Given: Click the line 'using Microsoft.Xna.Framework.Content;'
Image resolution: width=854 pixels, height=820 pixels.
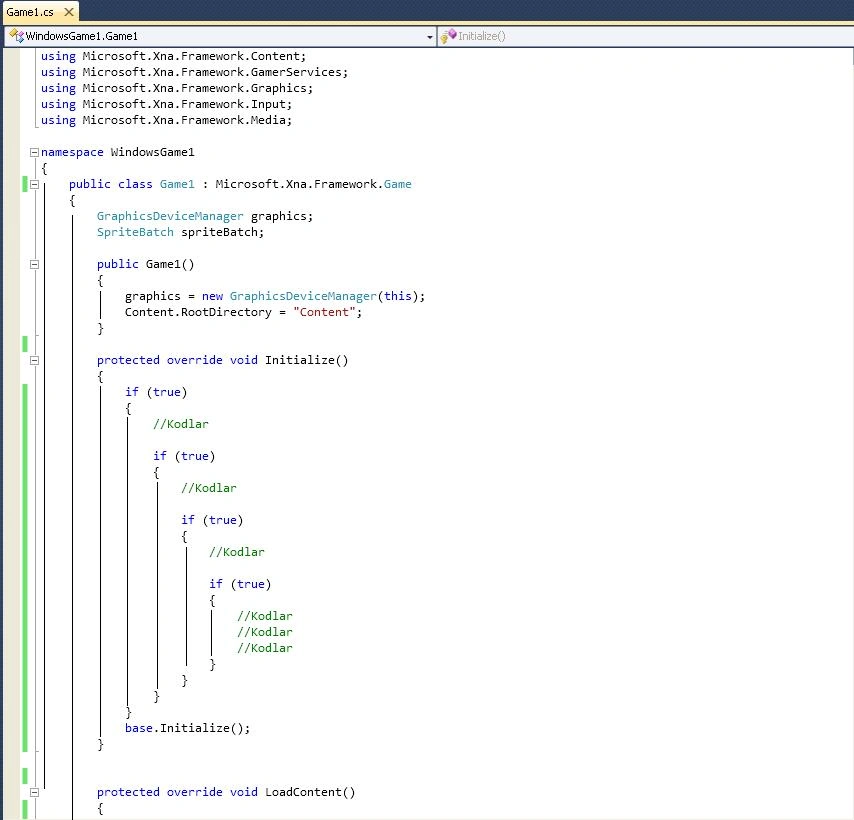Looking at the screenshot, I should [x=174, y=56].
